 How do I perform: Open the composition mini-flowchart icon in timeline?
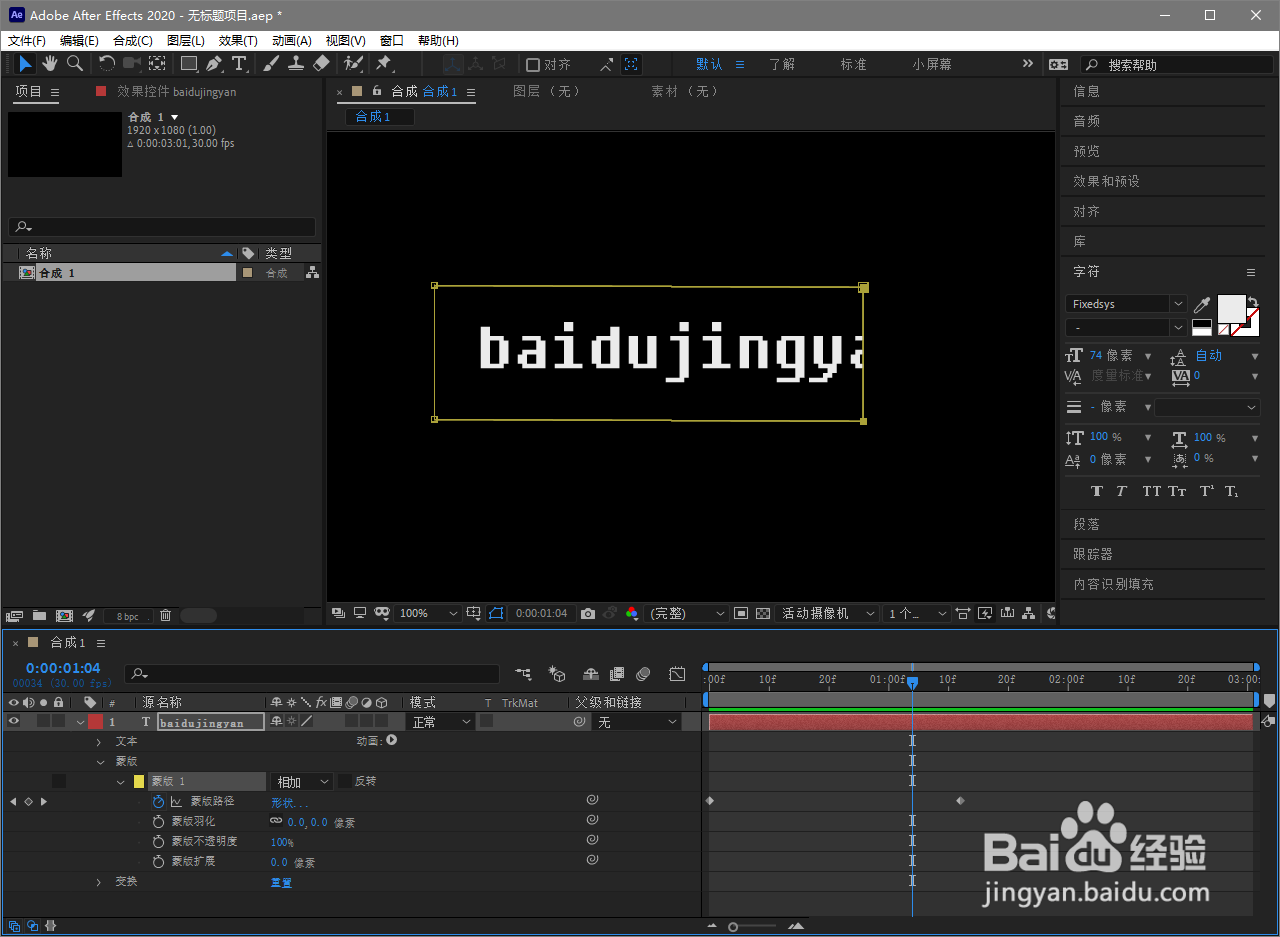tap(523, 674)
